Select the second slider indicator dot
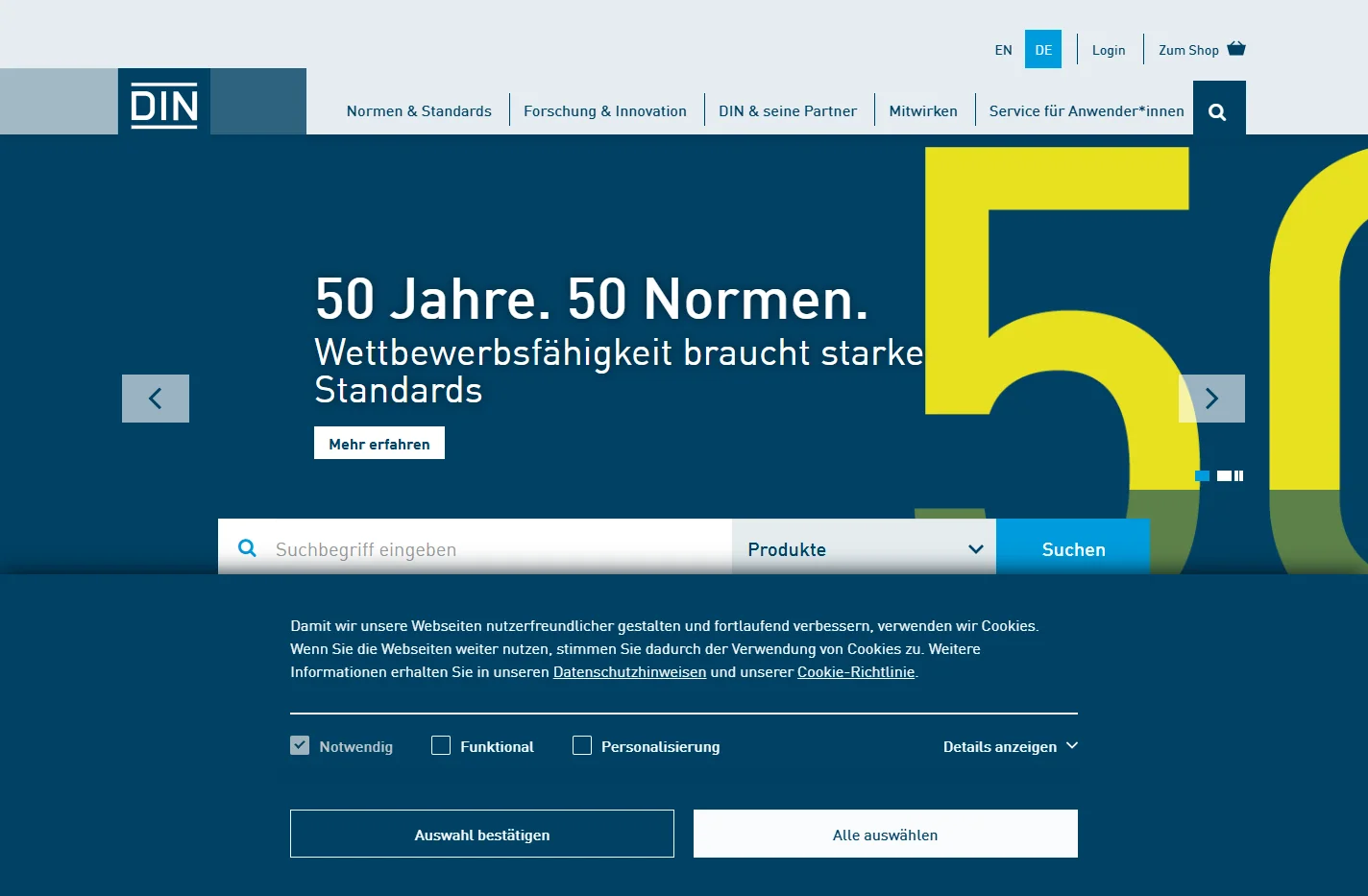Viewport: 1368px width, 896px height. [x=1224, y=476]
